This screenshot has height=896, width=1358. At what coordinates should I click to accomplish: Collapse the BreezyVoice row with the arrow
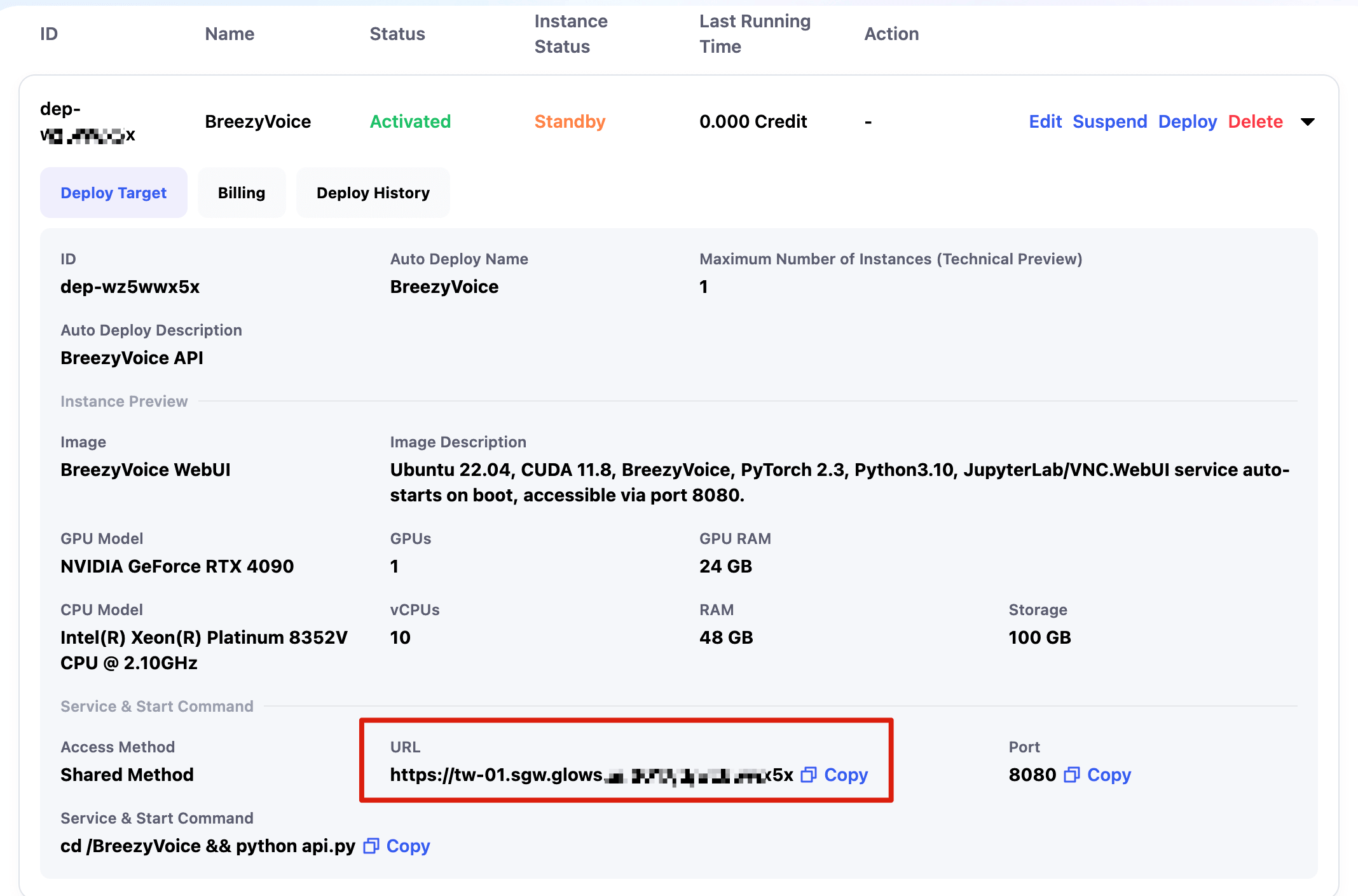pyautogui.click(x=1307, y=121)
